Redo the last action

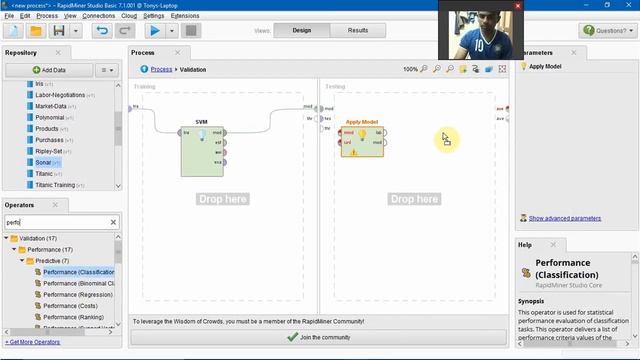coord(125,31)
